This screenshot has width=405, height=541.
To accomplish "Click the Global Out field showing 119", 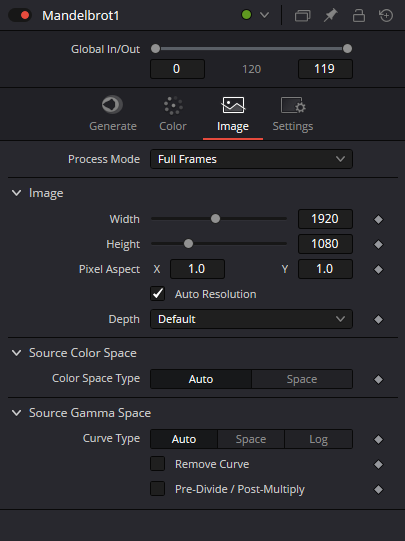I will 325,69.
